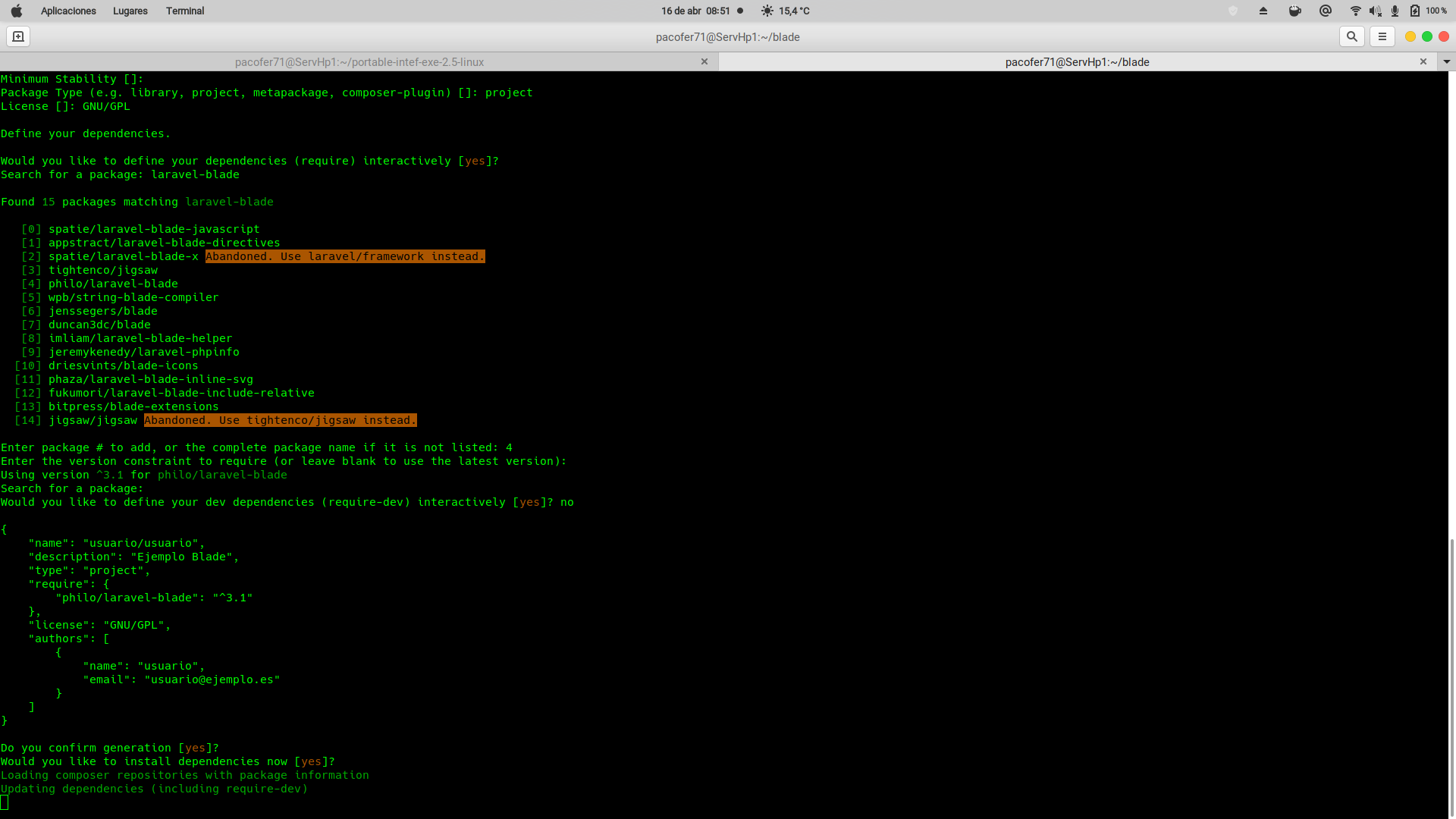This screenshot has width=1456, height=819.
Task: Click 'Do you confirm generation' prompt line
Action: coord(110,748)
